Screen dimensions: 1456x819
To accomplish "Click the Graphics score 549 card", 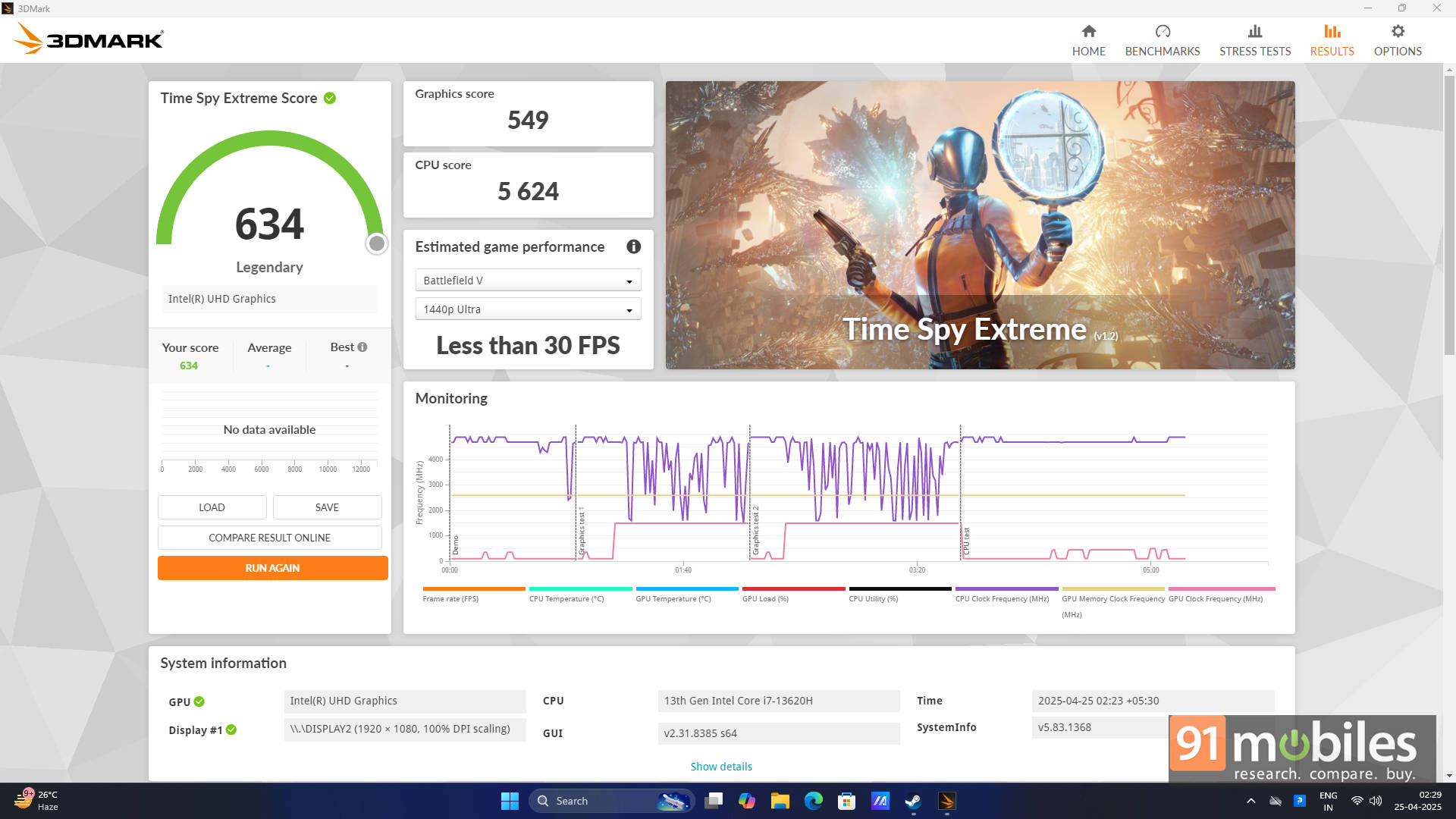I will (528, 114).
